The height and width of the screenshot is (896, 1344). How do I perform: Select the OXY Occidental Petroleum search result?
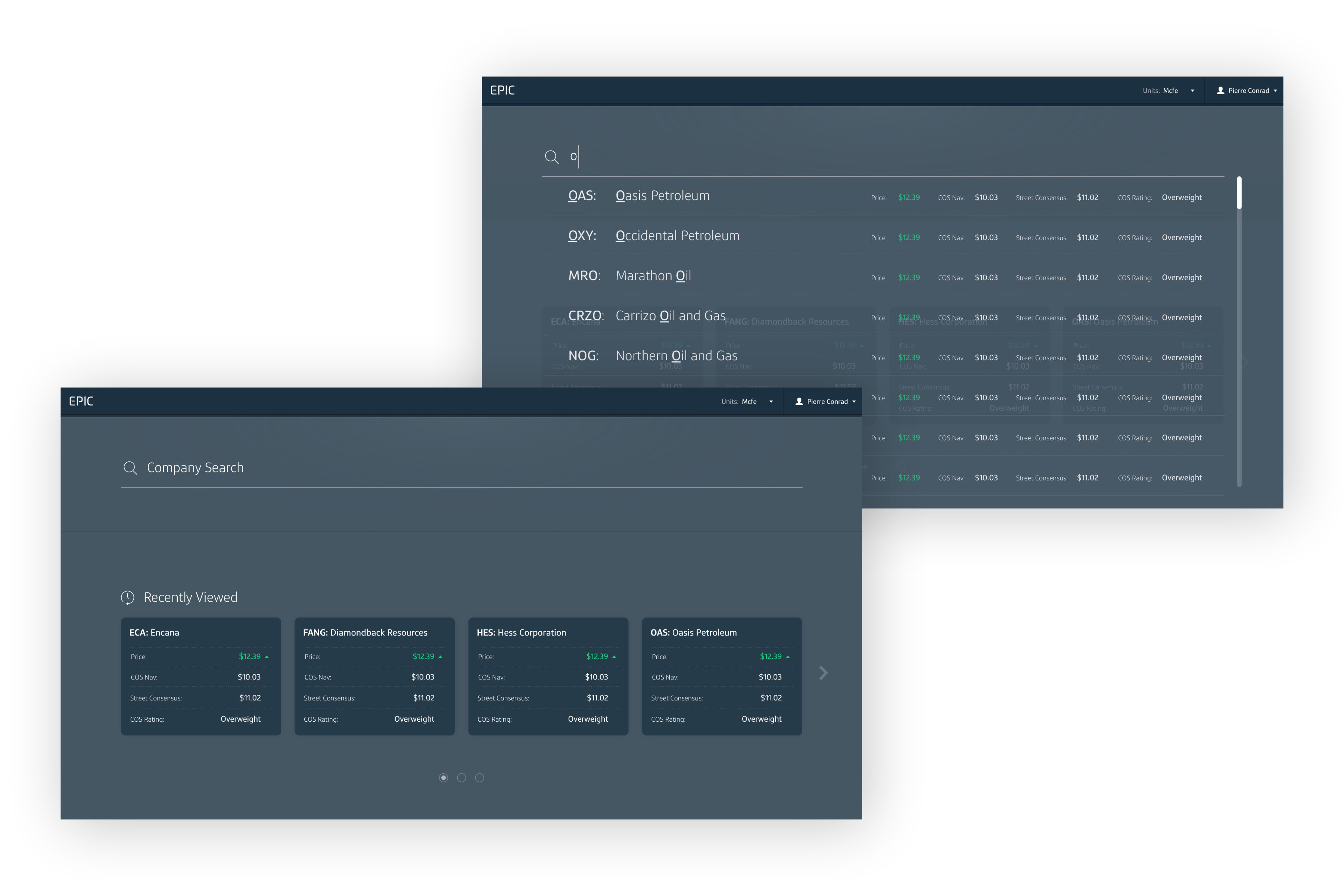(677, 236)
